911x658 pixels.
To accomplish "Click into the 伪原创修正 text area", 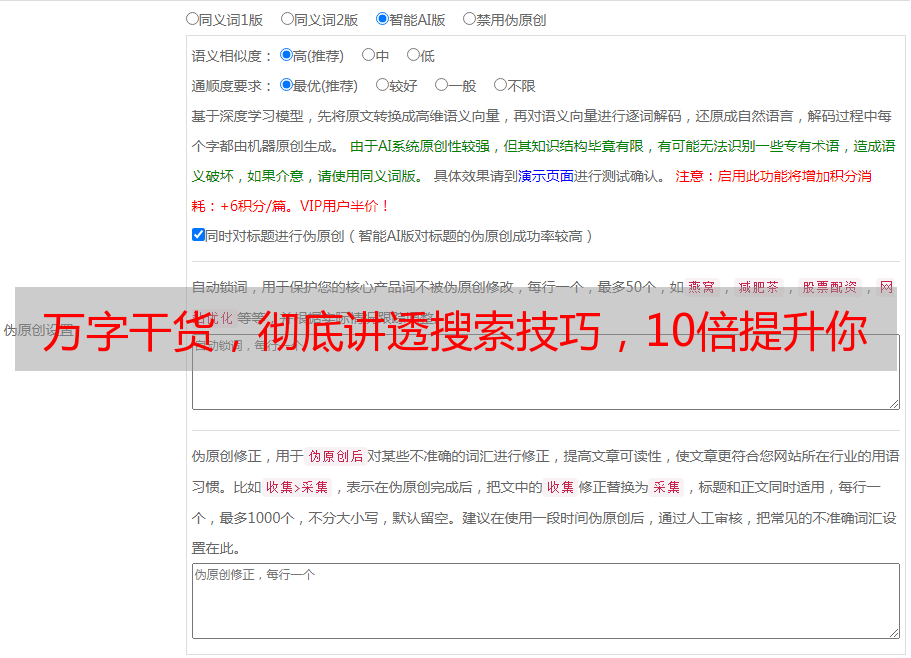I will 546,601.
